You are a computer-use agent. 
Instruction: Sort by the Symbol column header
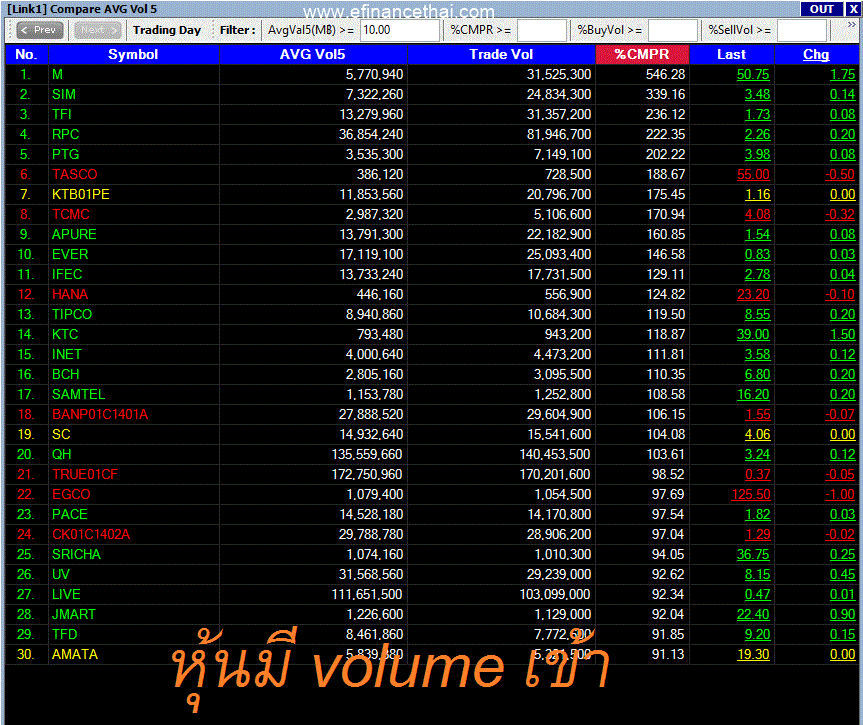pyautogui.click(x=133, y=54)
